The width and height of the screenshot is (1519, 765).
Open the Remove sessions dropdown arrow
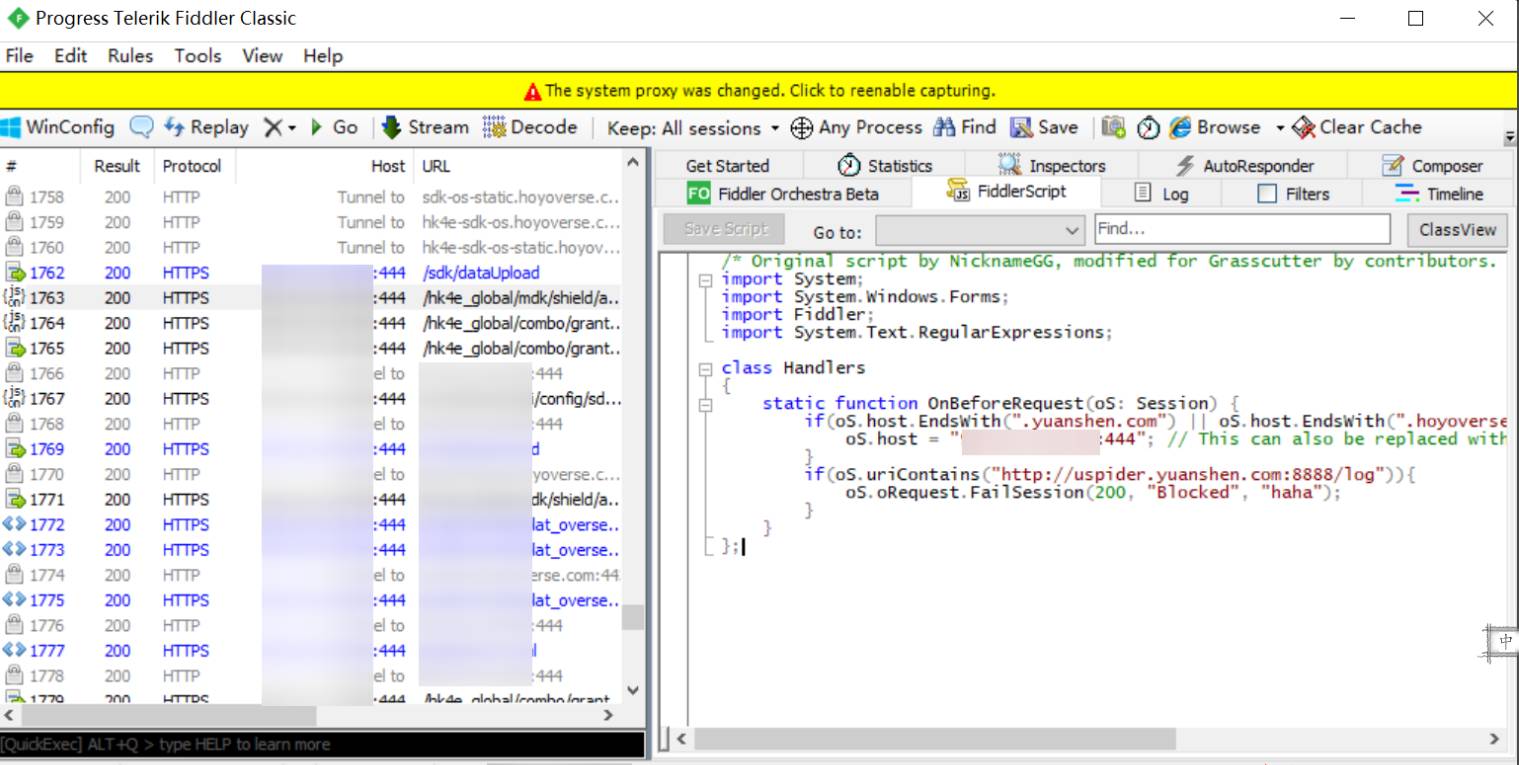pos(292,128)
